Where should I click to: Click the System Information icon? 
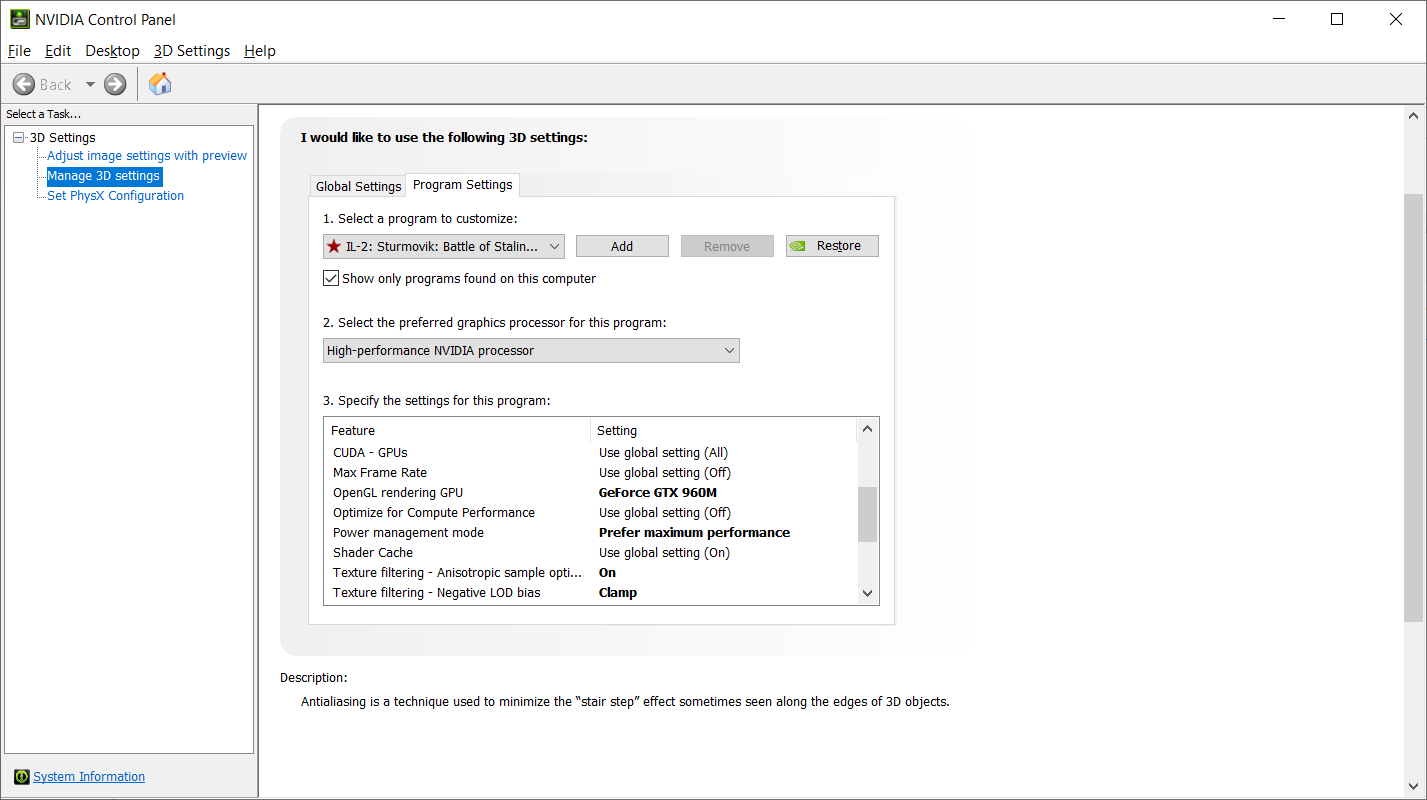click(21, 777)
